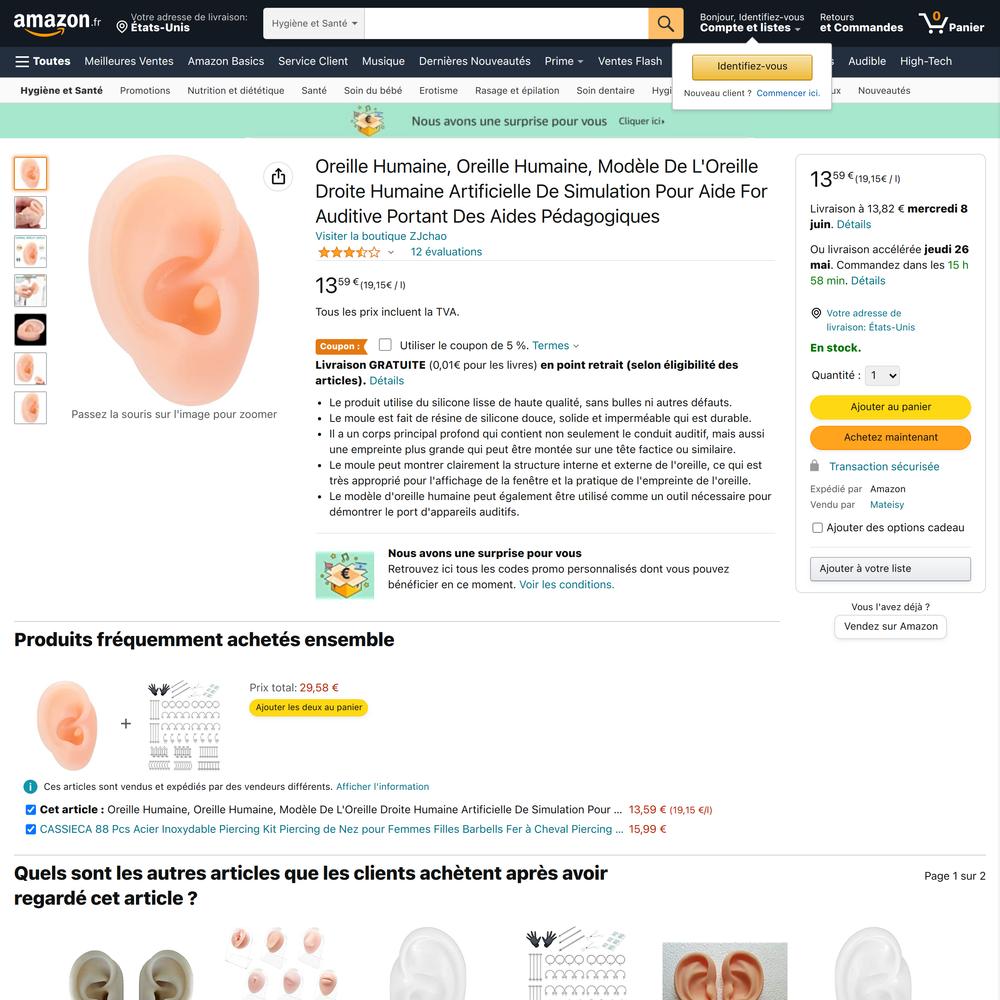Tick the 5% coupon checkbox
Image resolution: width=1000 pixels, height=1000 pixels.
pyautogui.click(x=385, y=345)
